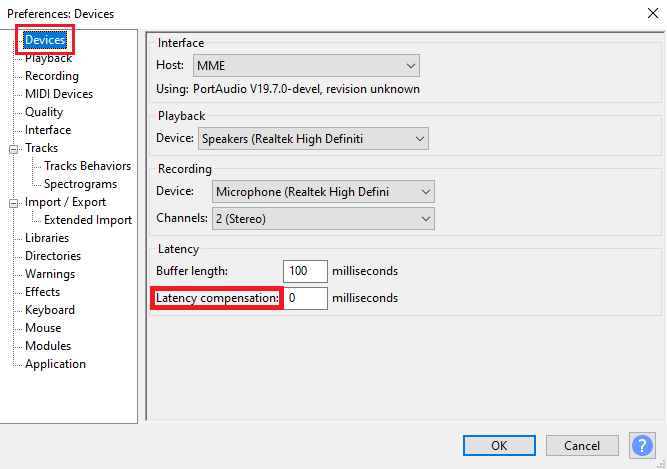Open the Playback Device dropdown for Speakers
The width and height of the screenshot is (667, 469).
[313, 139]
